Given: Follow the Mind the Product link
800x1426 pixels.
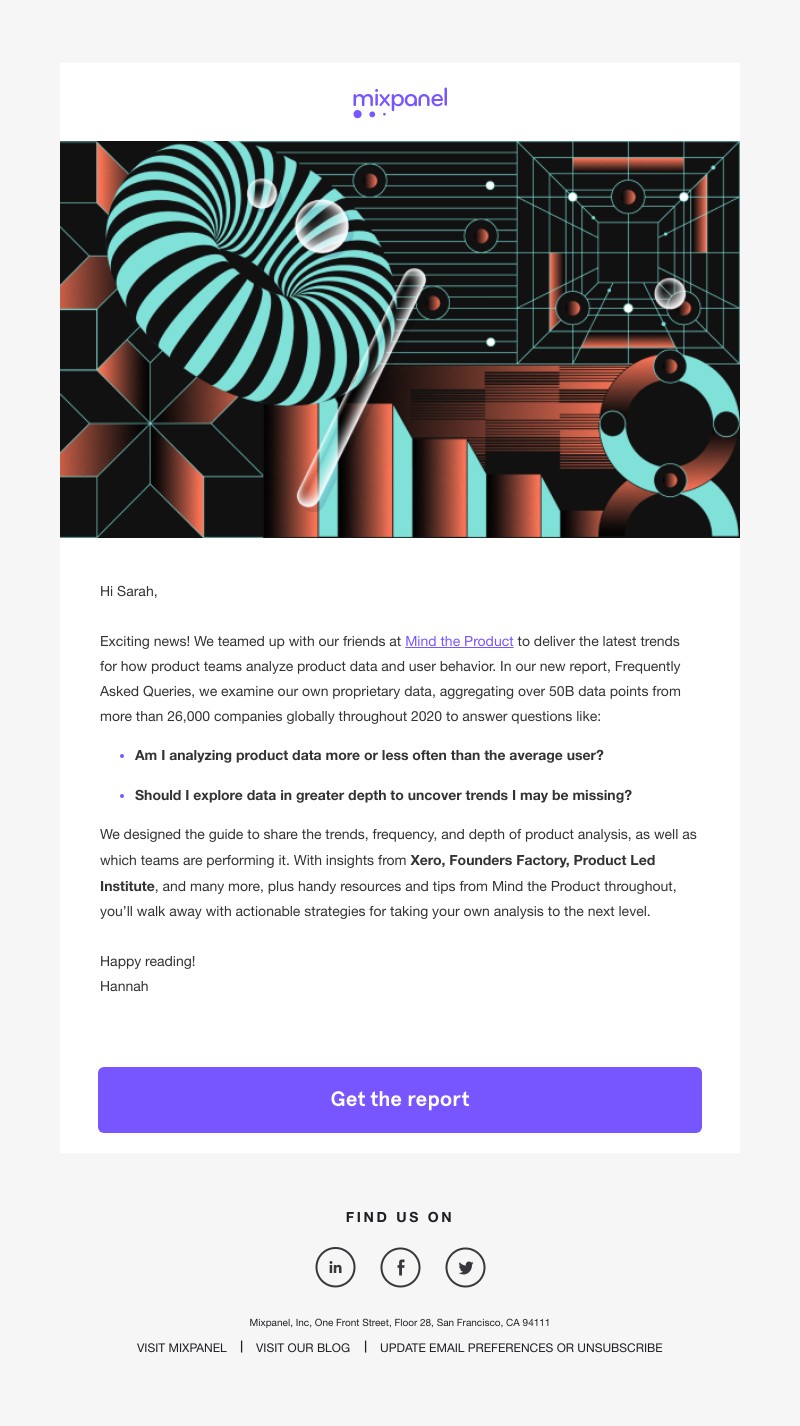Looking at the screenshot, I should 459,641.
